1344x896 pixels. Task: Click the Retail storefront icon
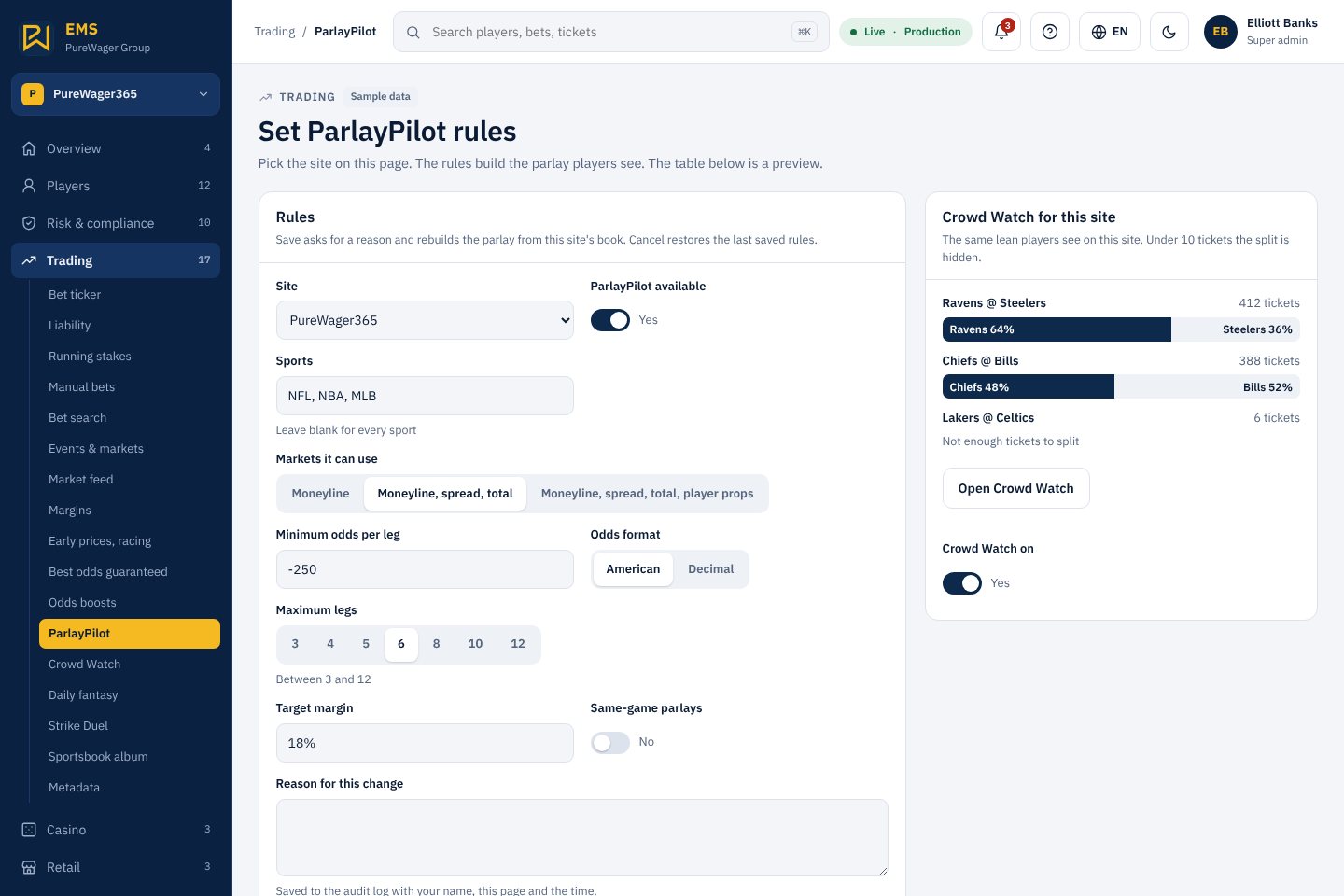coord(29,867)
